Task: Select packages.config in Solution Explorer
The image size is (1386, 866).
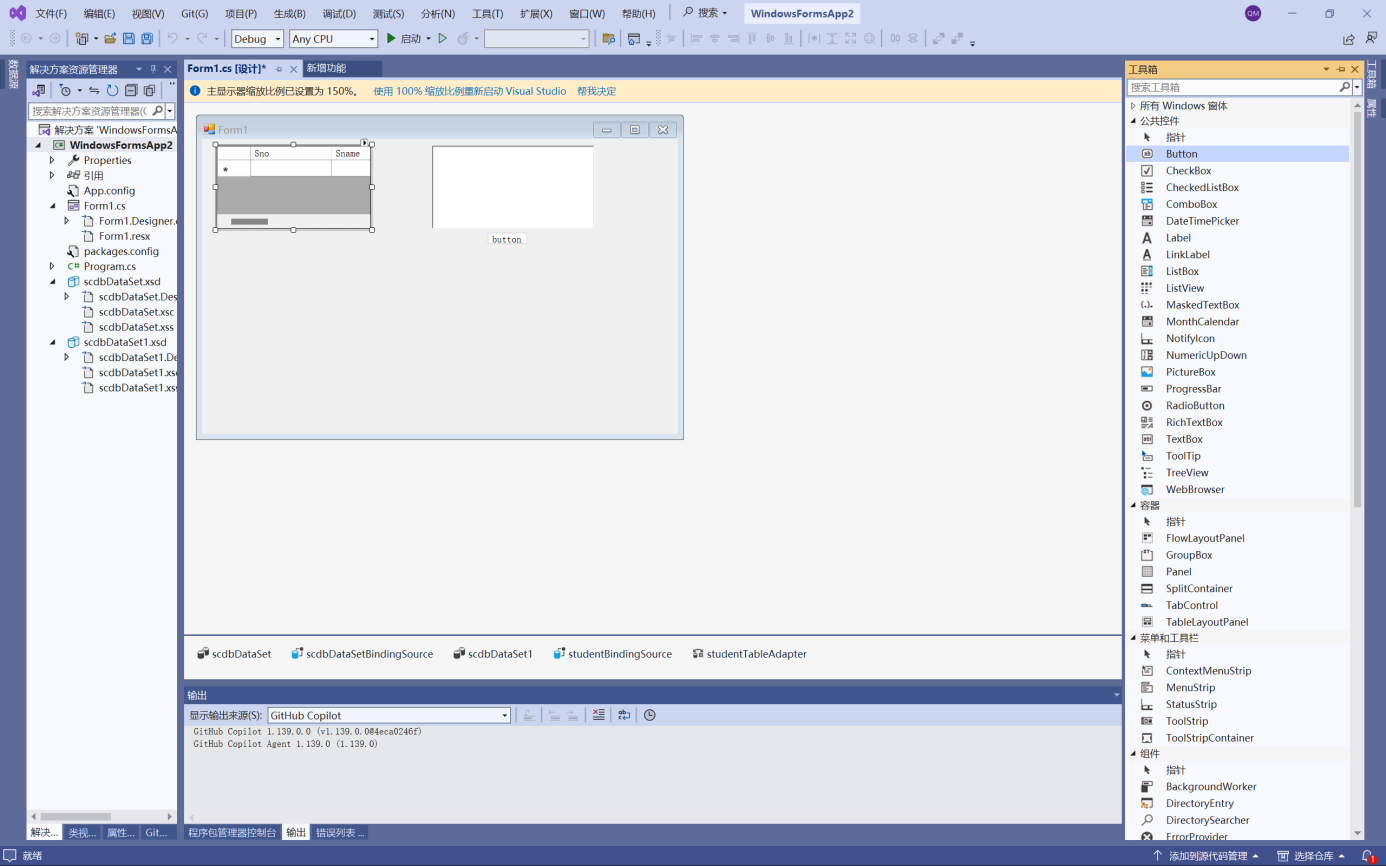Action: pos(121,251)
